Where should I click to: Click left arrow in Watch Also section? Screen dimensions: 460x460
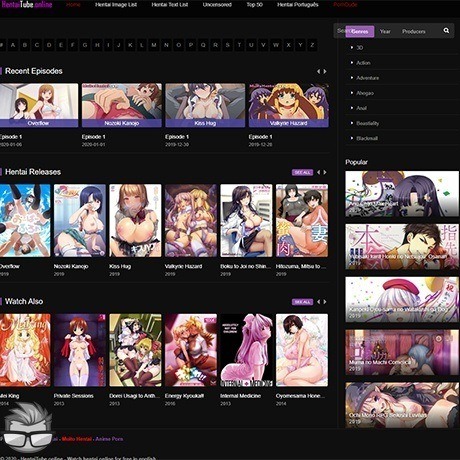click(318, 302)
